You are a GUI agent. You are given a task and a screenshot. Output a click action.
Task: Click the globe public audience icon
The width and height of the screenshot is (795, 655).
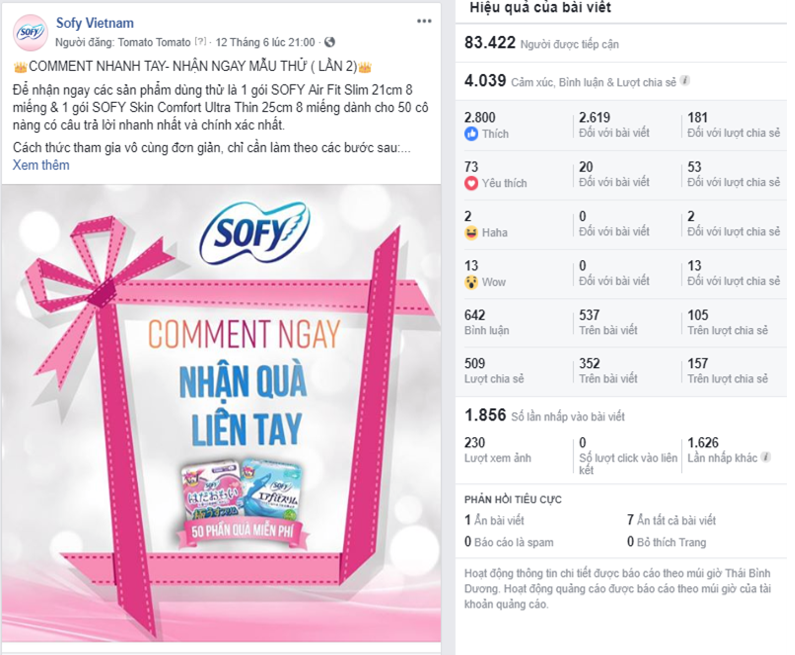[330, 42]
